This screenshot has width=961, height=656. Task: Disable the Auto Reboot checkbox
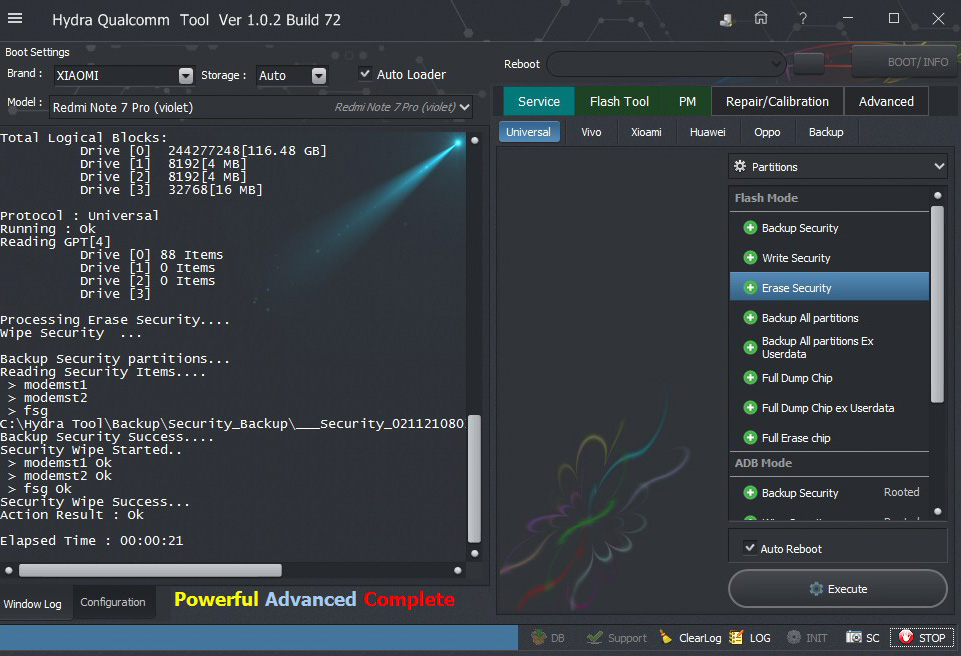pyautogui.click(x=750, y=548)
